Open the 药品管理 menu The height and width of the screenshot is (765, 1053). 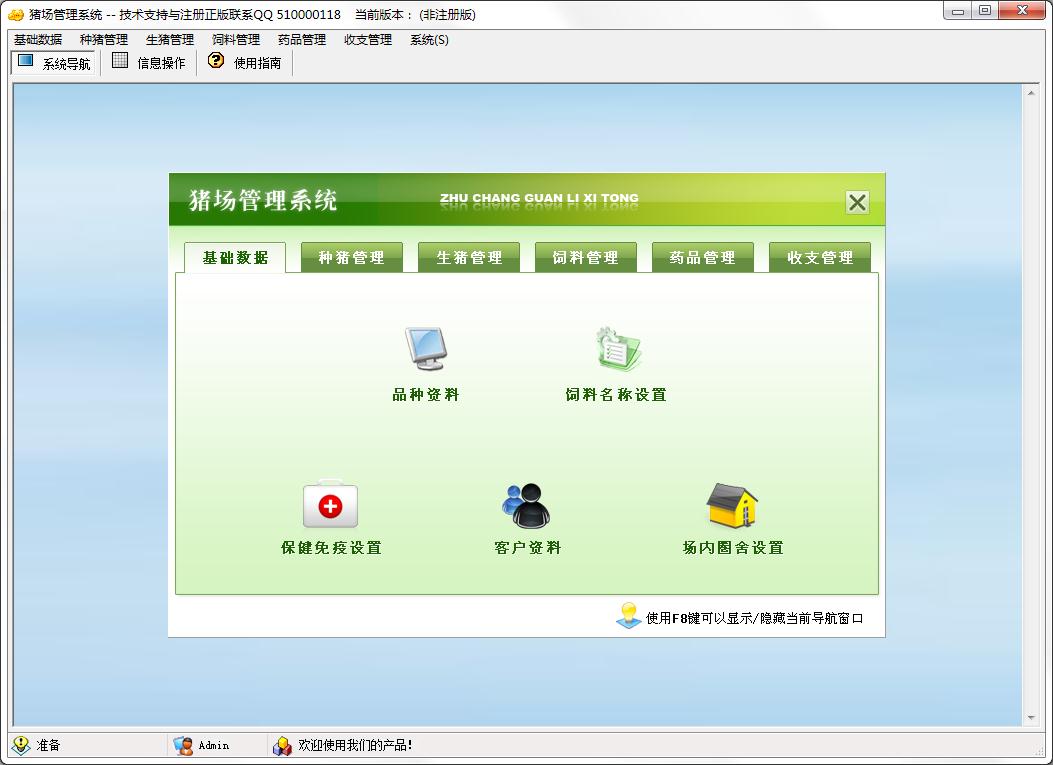pyautogui.click(x=302, y=40)
